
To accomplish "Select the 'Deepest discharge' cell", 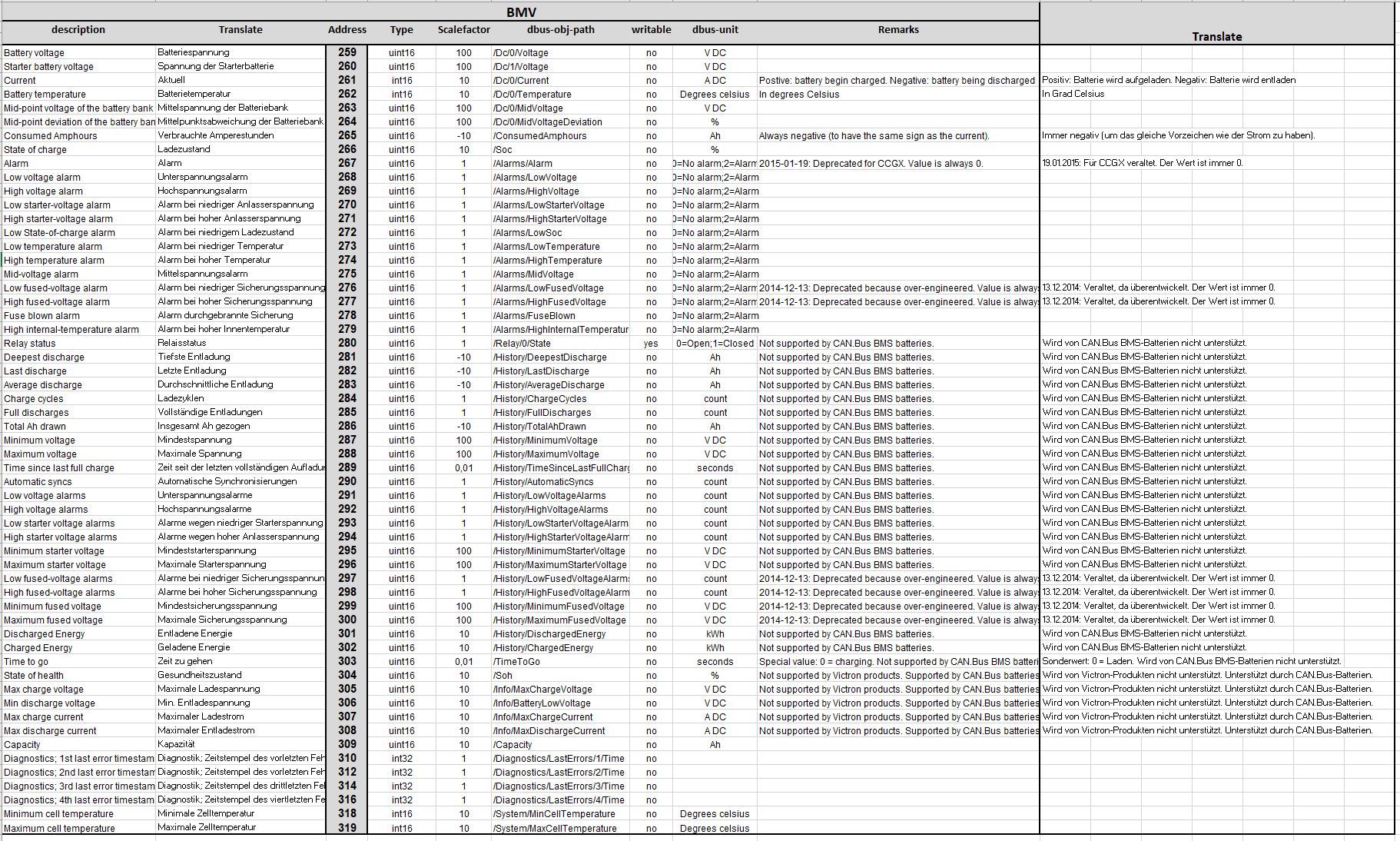I will (78, 357).
